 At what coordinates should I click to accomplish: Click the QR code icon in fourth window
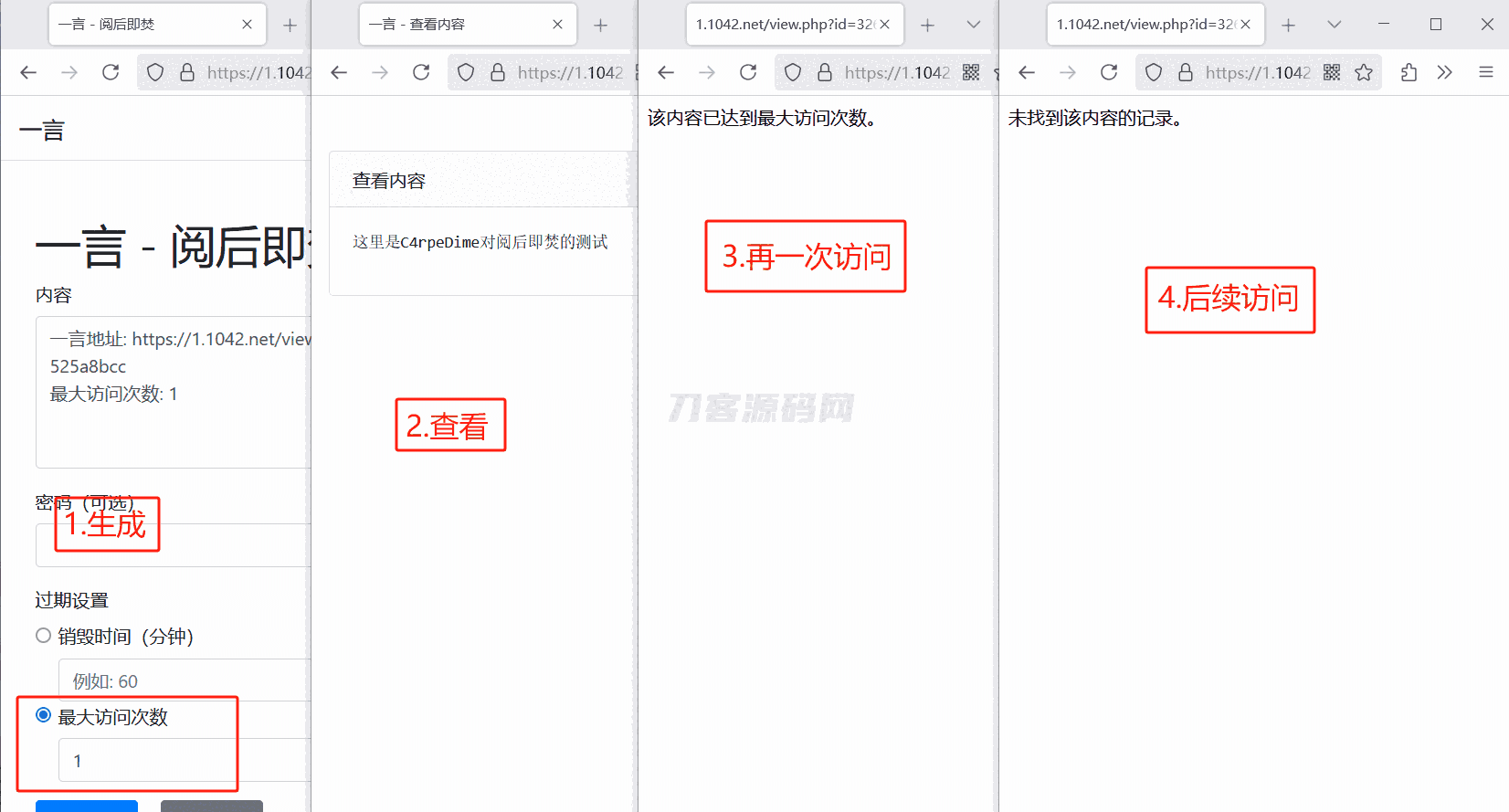pos(1332,72)
